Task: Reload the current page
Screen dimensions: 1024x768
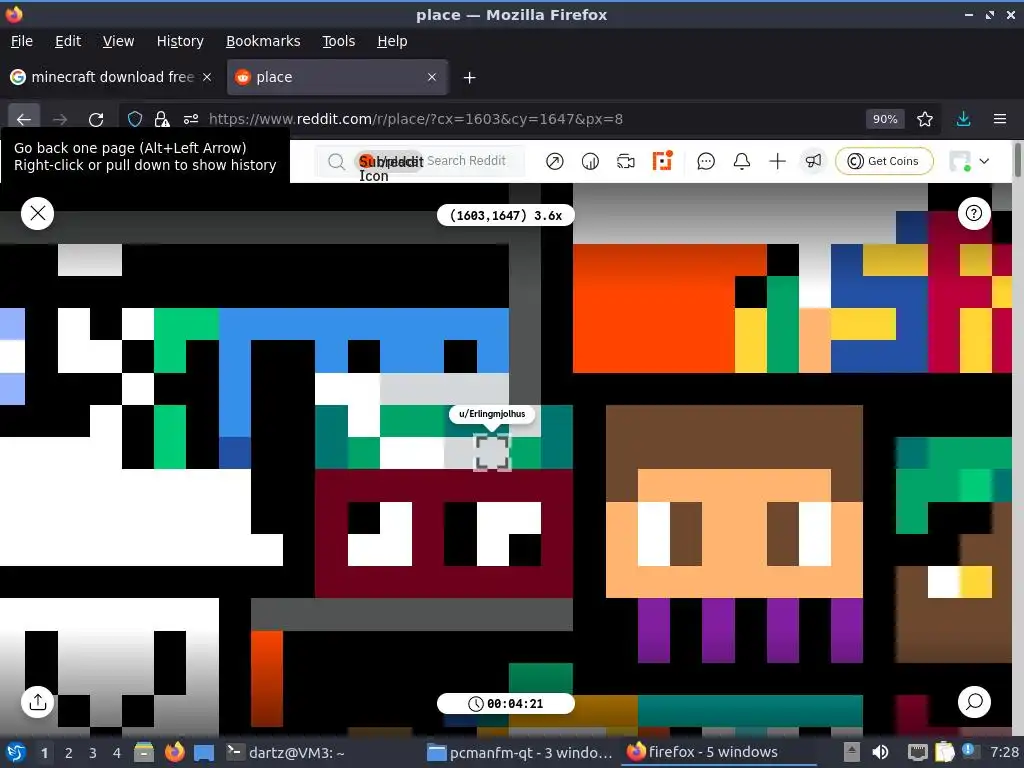Action: click(x=96, y=119)
